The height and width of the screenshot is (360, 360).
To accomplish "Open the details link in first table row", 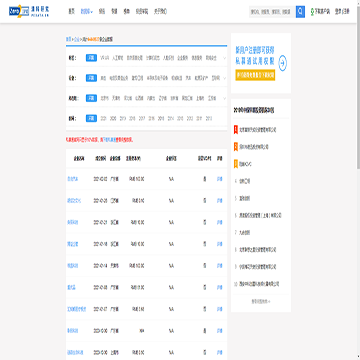I will point(219,179).
